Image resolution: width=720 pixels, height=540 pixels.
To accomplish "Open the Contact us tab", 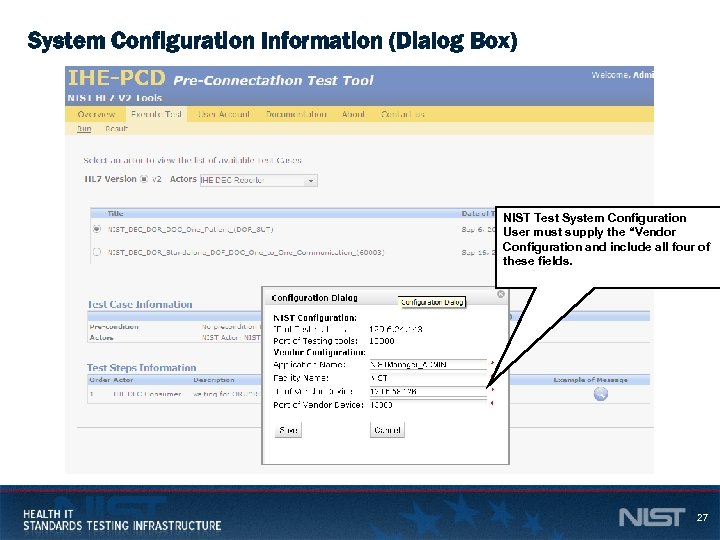I will click(x=403, y=114).
